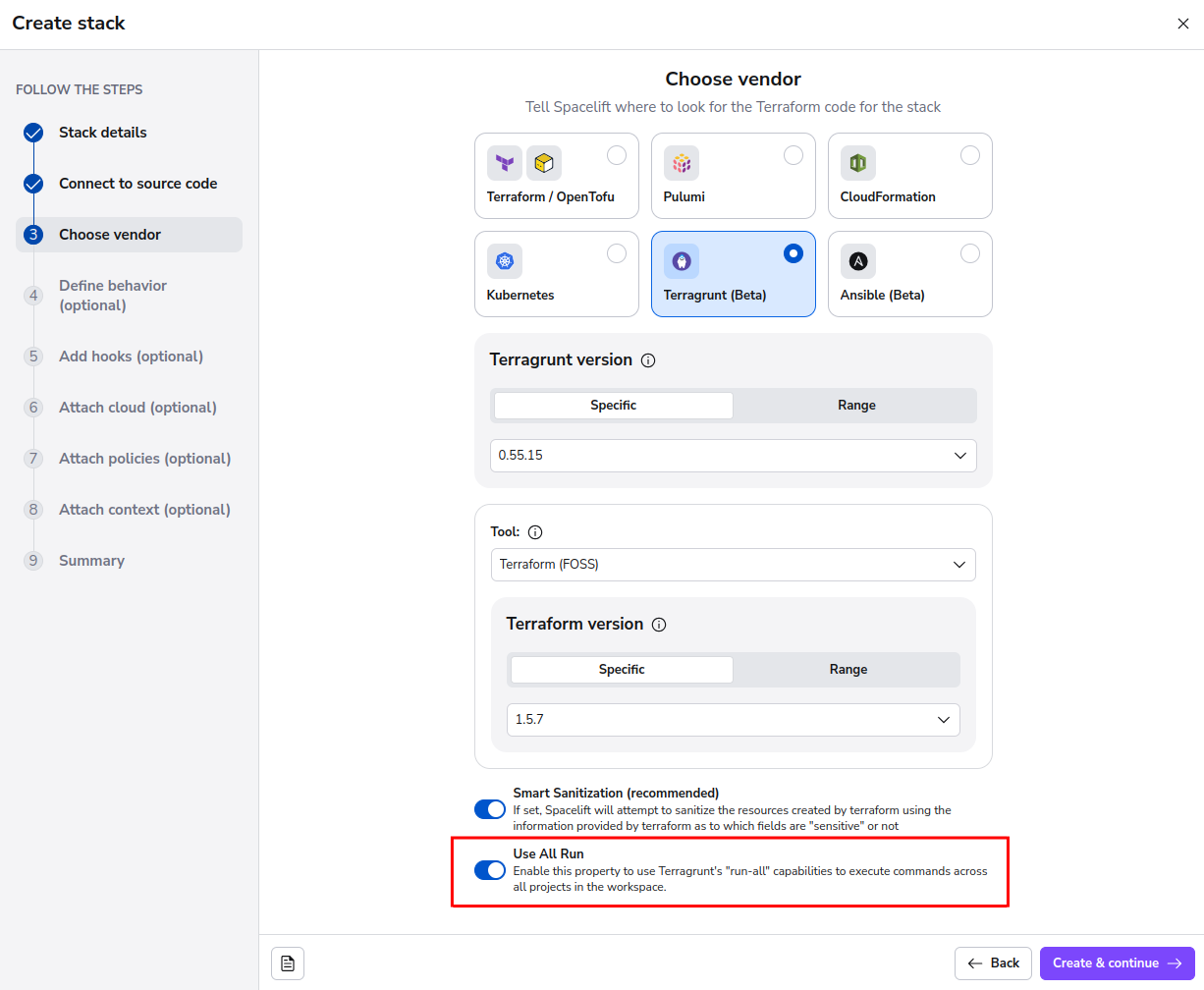This screenshot has width=1204, height=990.
Task: Click the Pulumi vendor logo icon
Action: 681,163
